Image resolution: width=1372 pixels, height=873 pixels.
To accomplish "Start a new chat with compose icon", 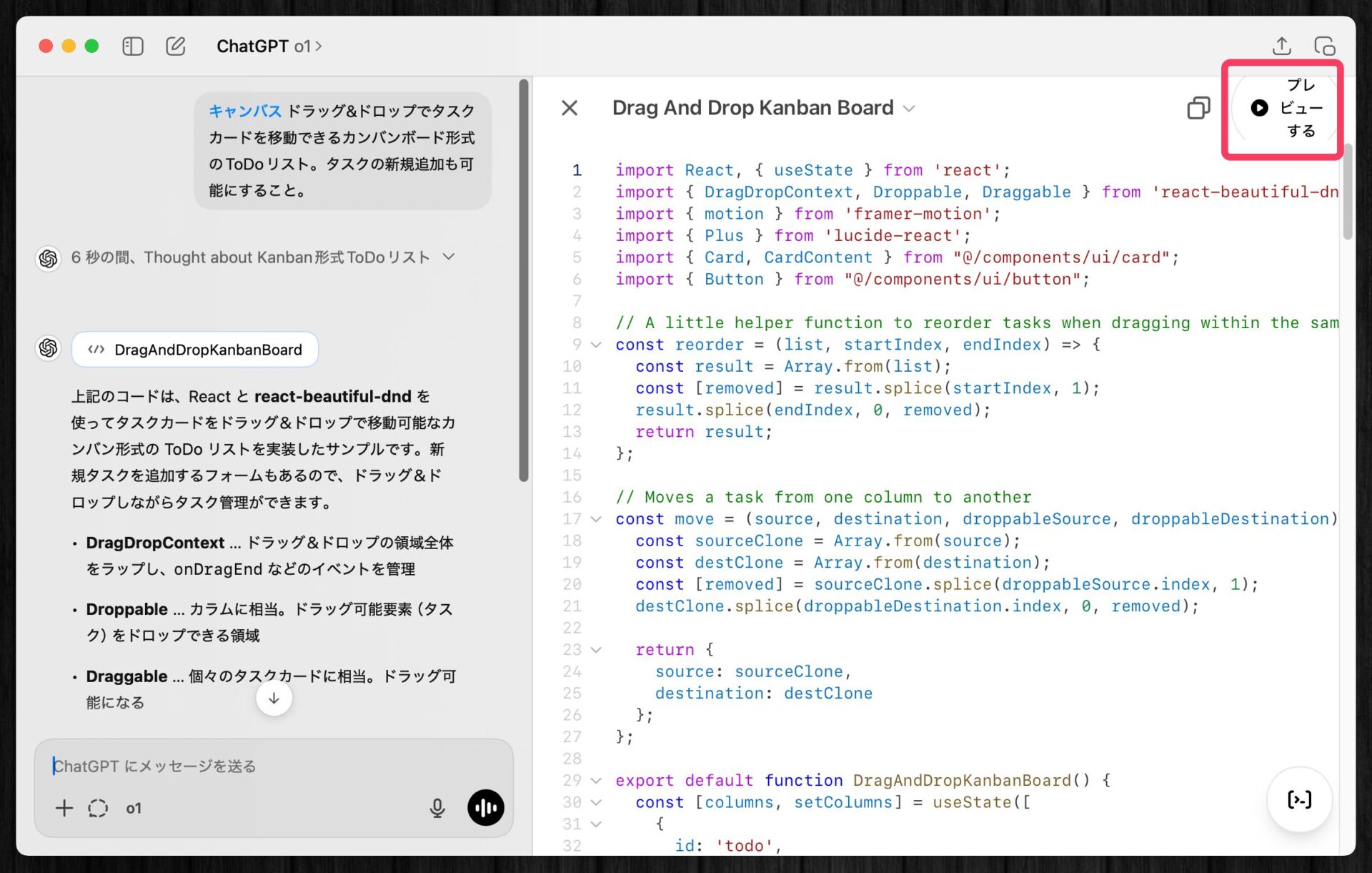I will click(175, 46).
